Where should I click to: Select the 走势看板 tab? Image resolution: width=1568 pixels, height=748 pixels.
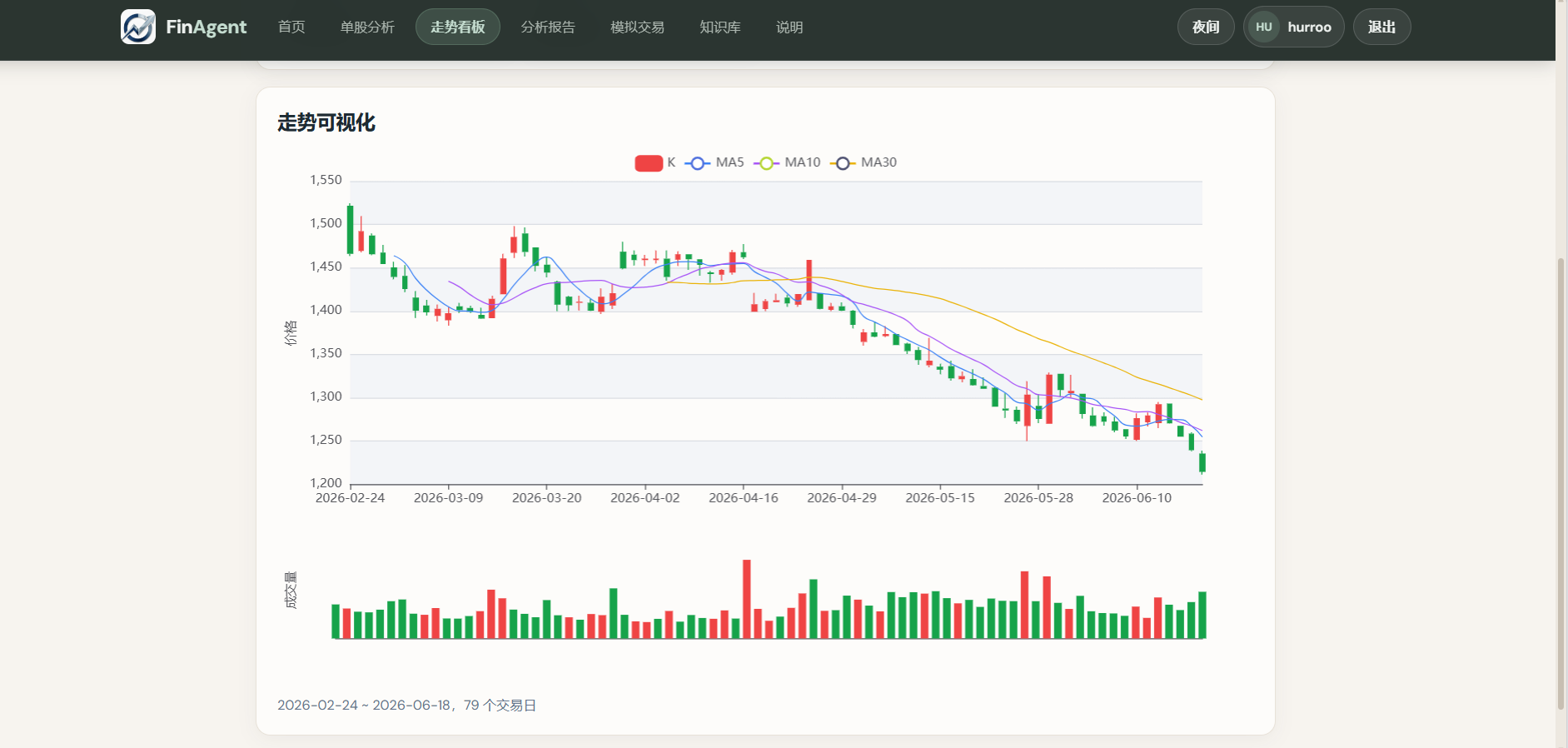[x=458, y=27]
